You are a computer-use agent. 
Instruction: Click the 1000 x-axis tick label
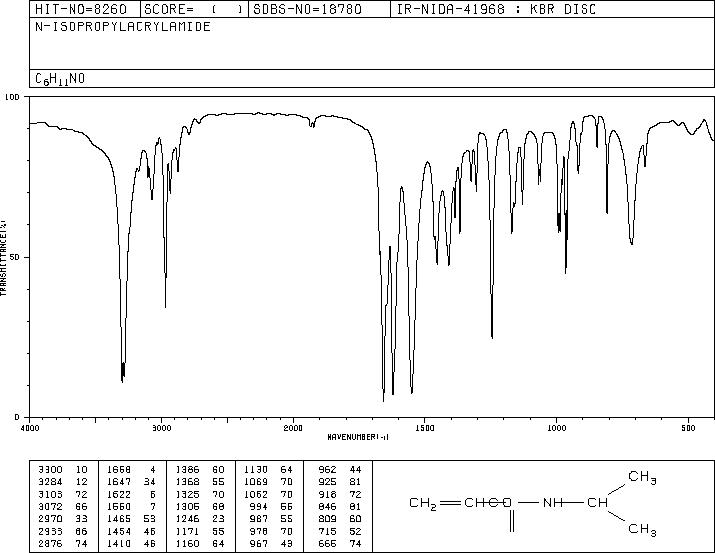click(x=556, y=428)
